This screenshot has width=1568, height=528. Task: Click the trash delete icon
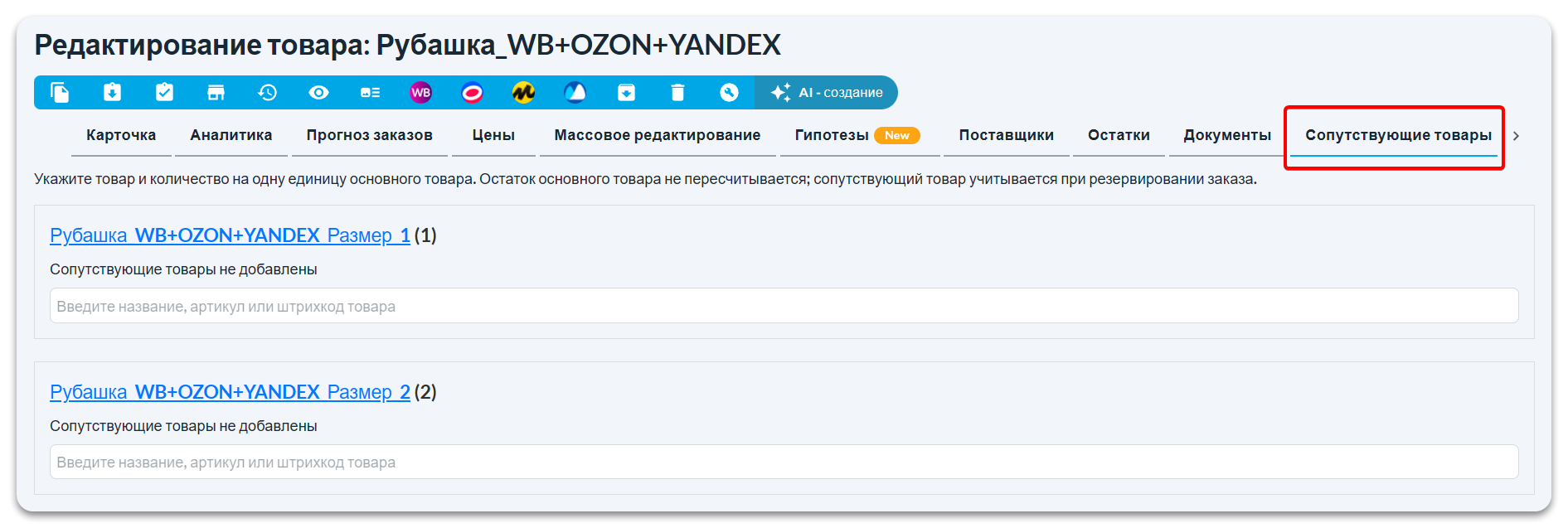coord(677,93)
